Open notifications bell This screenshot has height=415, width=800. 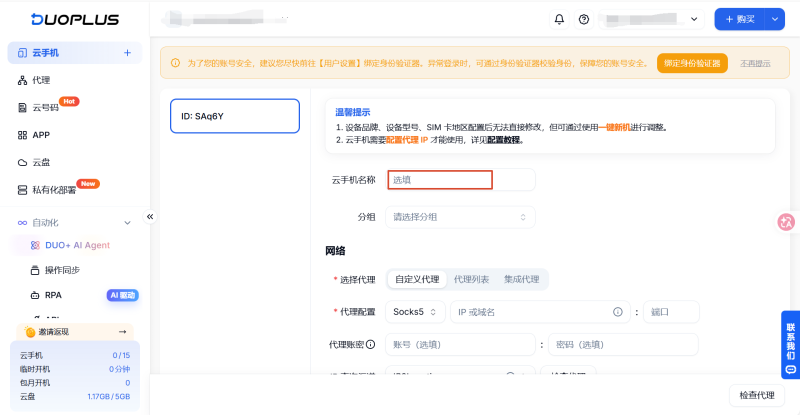point(559,19)
